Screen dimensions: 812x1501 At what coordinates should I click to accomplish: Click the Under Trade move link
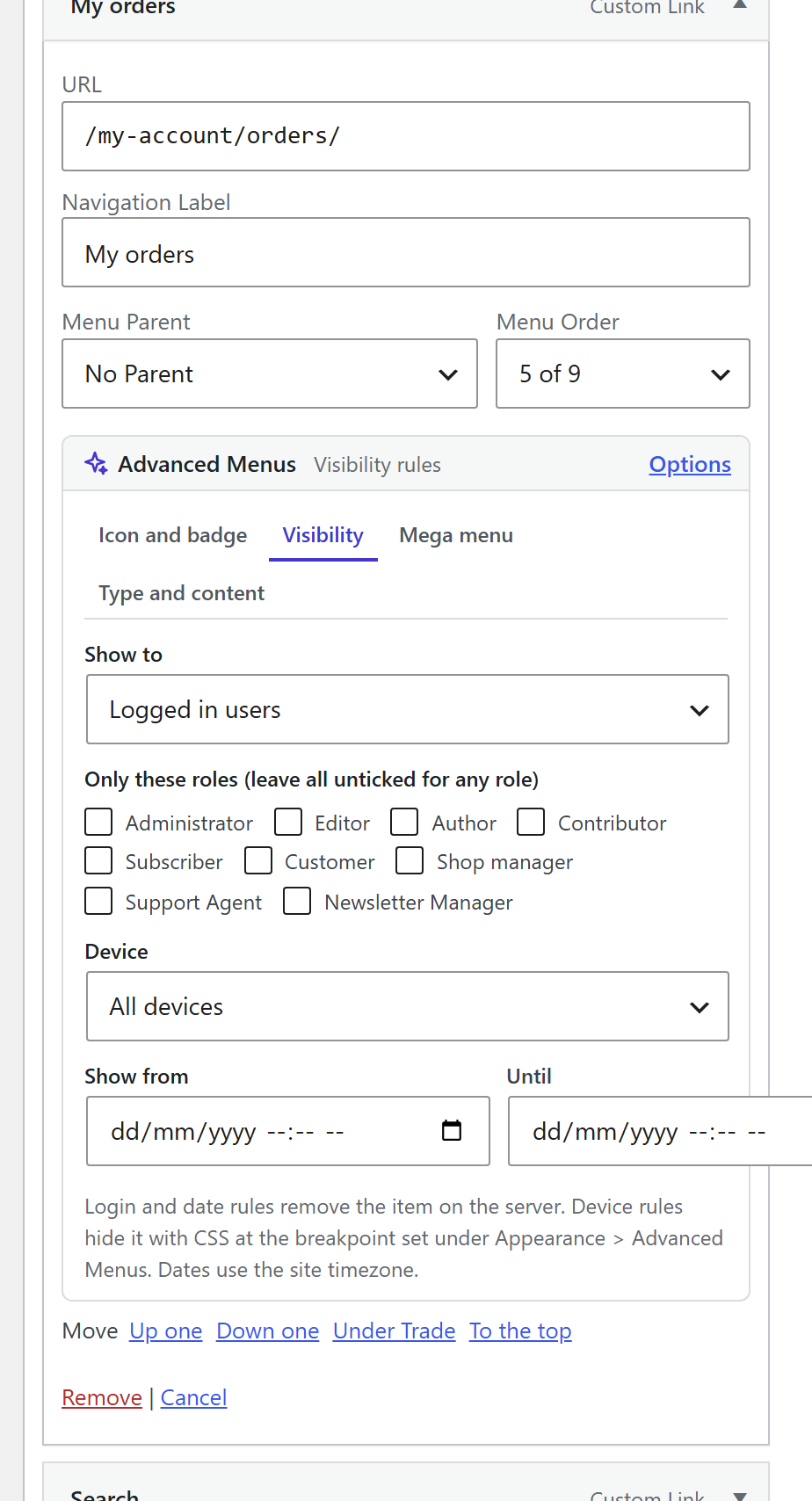tap(395, 1331)
